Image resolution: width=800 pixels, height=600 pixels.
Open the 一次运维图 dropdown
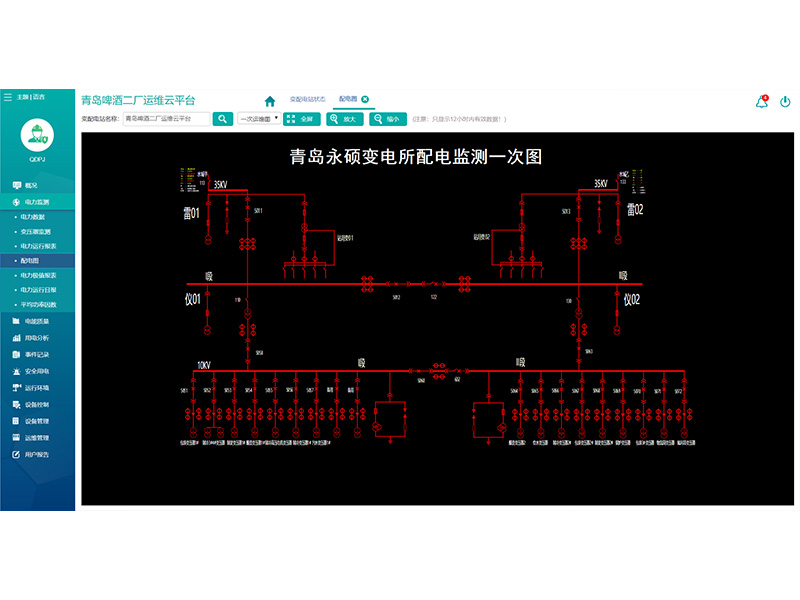coord(258,119)
